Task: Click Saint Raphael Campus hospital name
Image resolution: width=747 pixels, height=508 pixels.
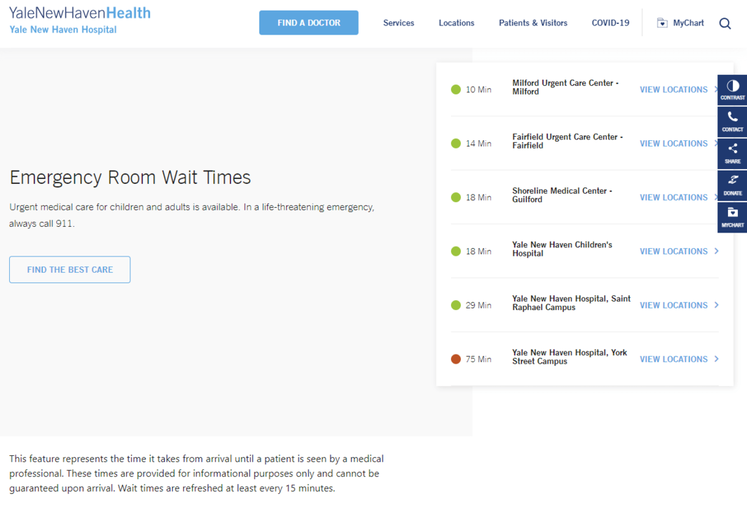Action: click(x=571, y=303)
